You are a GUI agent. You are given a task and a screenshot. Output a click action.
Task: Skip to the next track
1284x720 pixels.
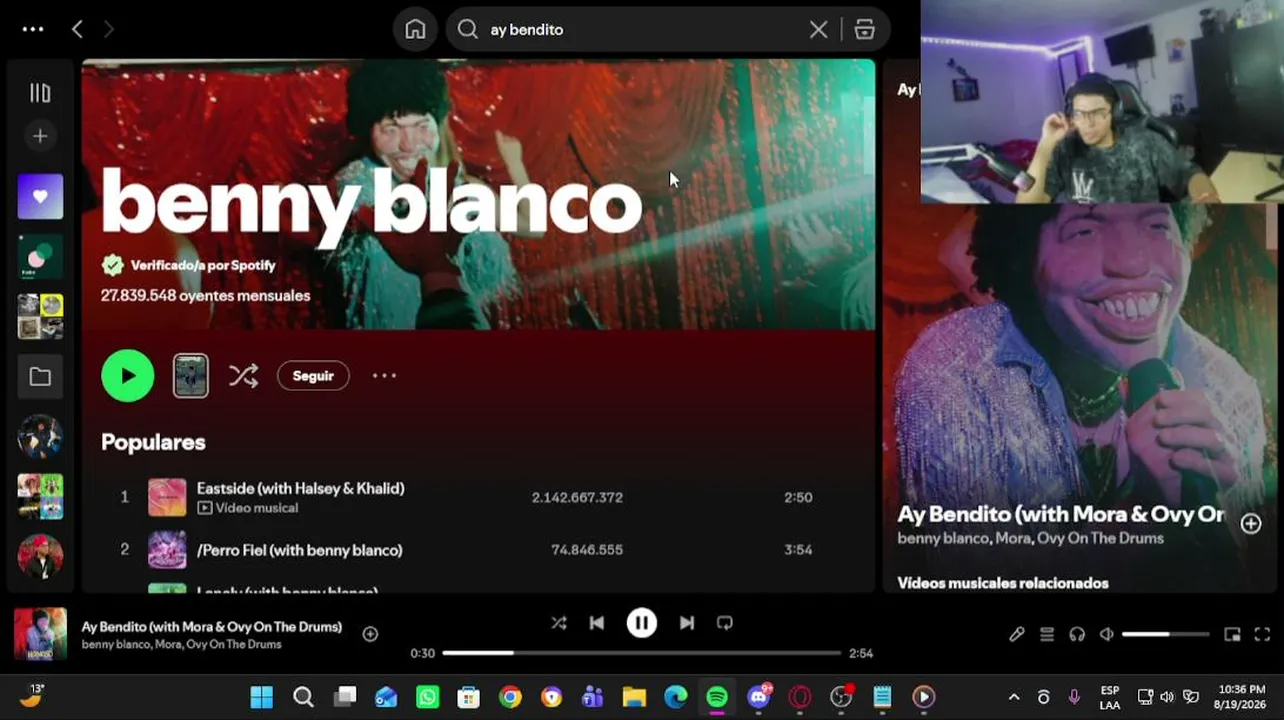pyautogui.click(x=687, y=623)
